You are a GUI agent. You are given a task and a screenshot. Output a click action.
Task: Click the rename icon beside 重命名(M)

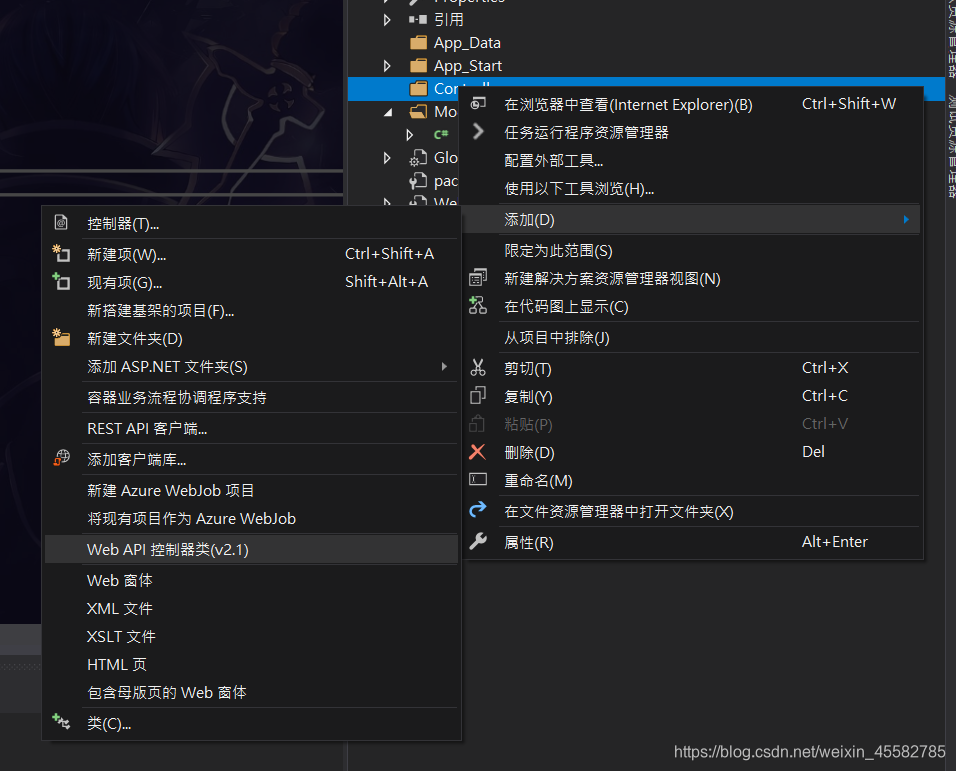point(478,480)
